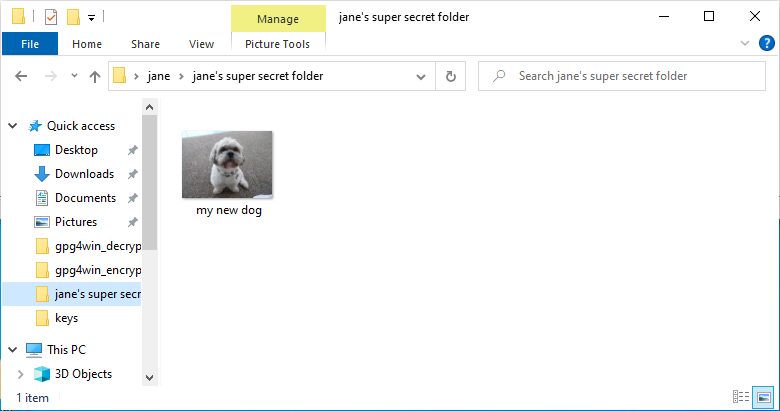The height and width of the screenshot is (411, 780).
Task: Click the Up one level arrow
Action: click(x=95, y=76)
